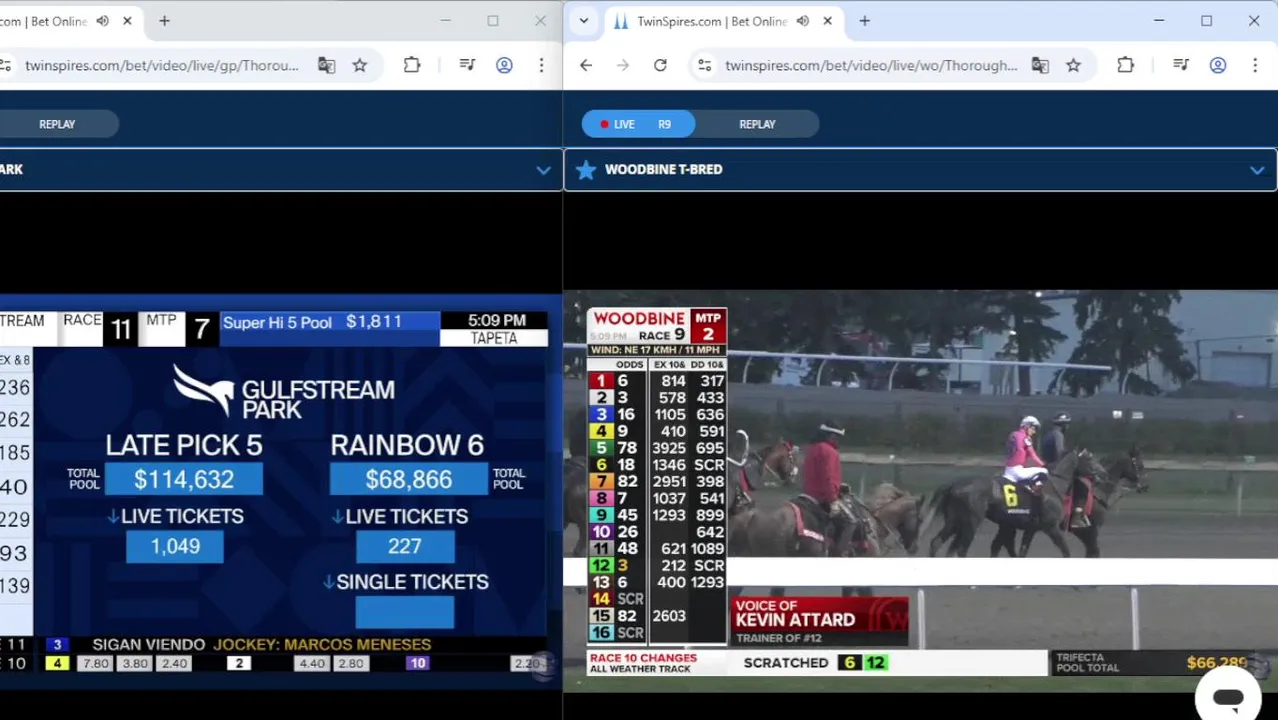The image size is (1278, 720).
Task: Open site info icon in left address bar
Action: [x=5, y=65]
